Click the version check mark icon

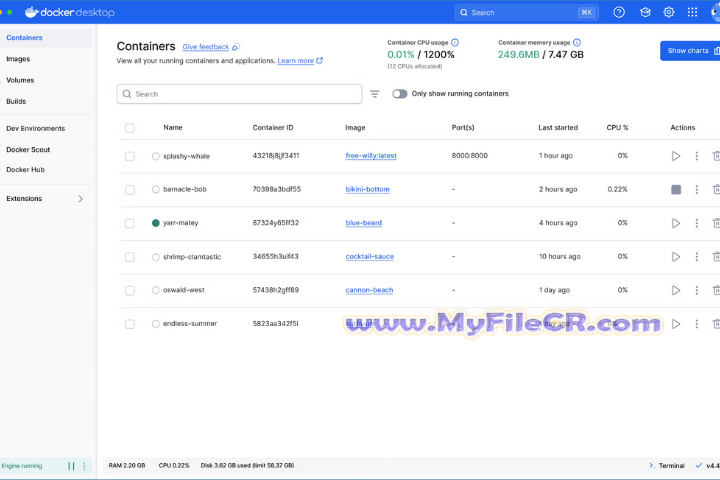click(698, 466)
